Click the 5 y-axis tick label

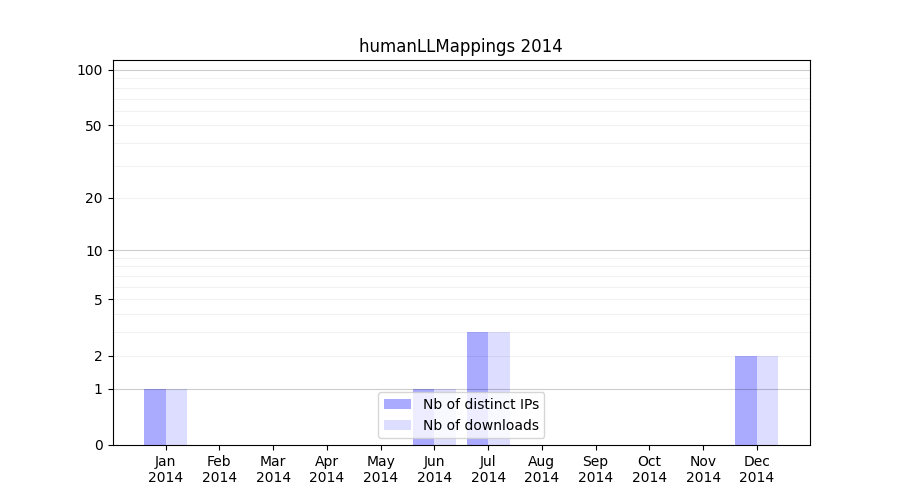tap(98, 300)
